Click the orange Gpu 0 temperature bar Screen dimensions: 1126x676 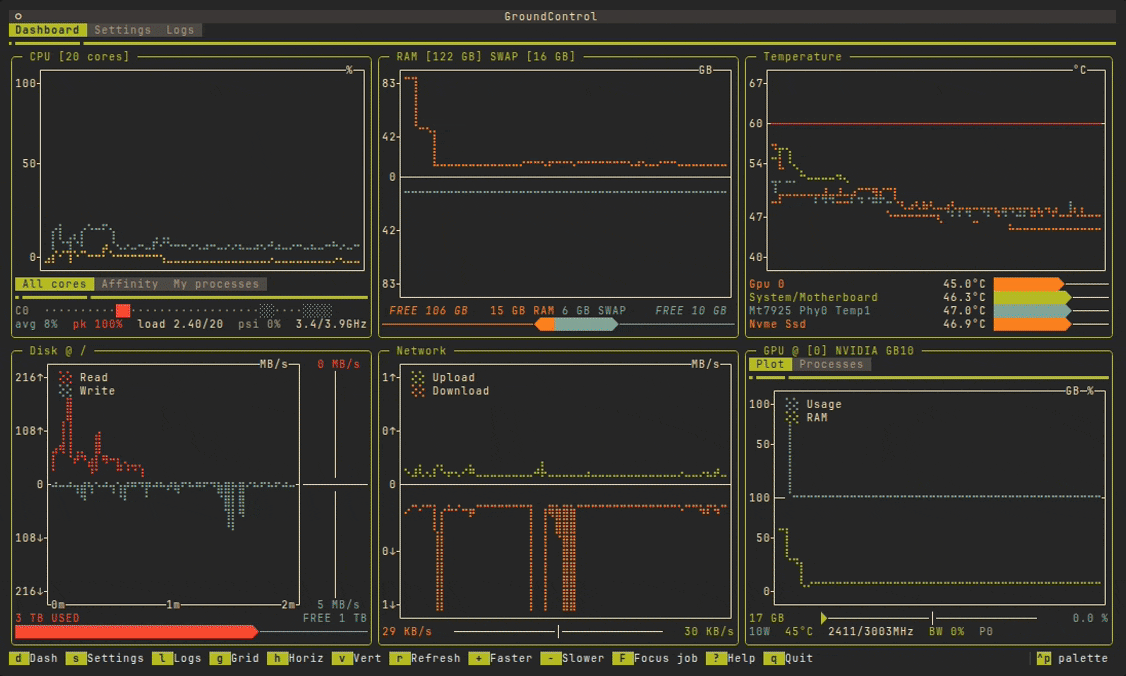click(x=1028, y=284)
